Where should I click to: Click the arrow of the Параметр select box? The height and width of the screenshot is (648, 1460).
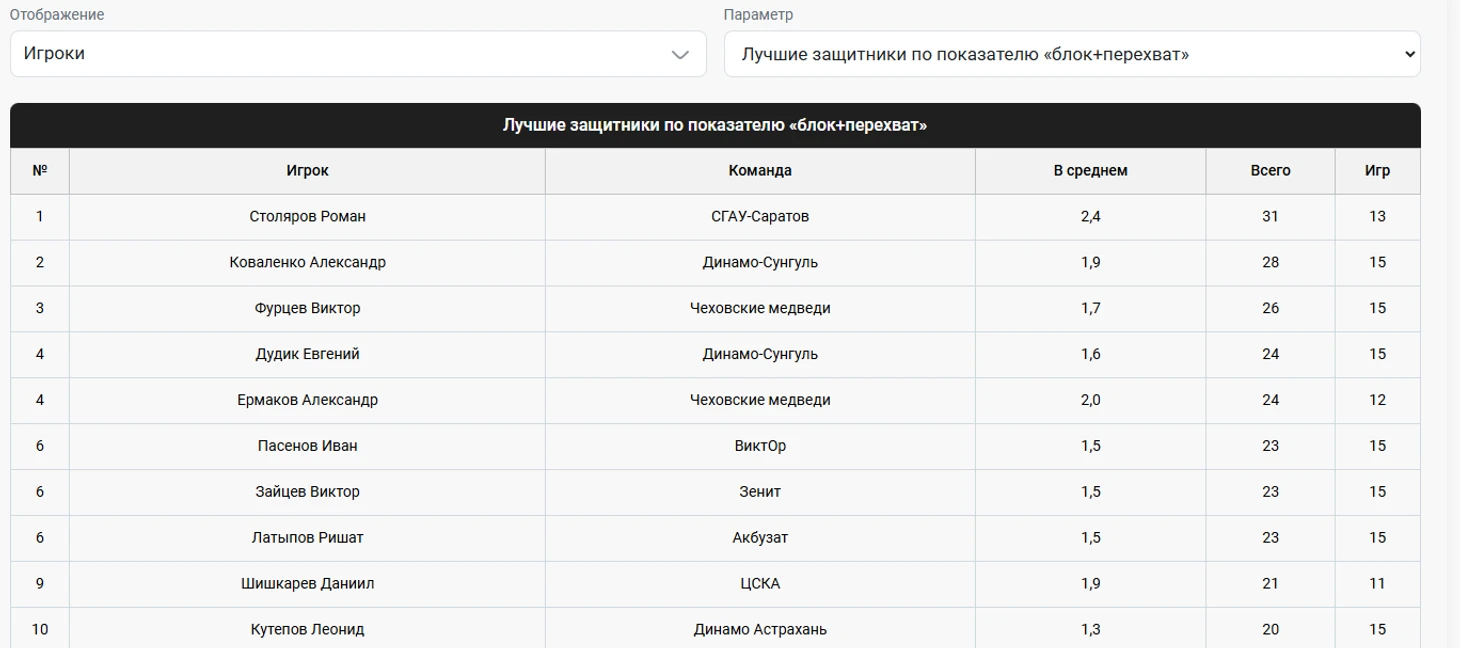[1409, 54]
